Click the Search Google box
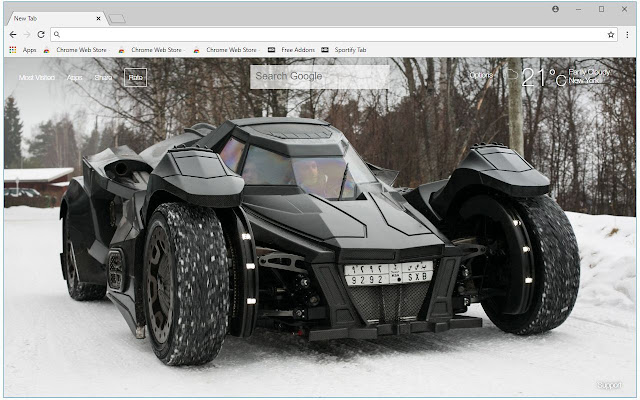The width and height of the screenshot is (640, 400). (x=320, y=77)
